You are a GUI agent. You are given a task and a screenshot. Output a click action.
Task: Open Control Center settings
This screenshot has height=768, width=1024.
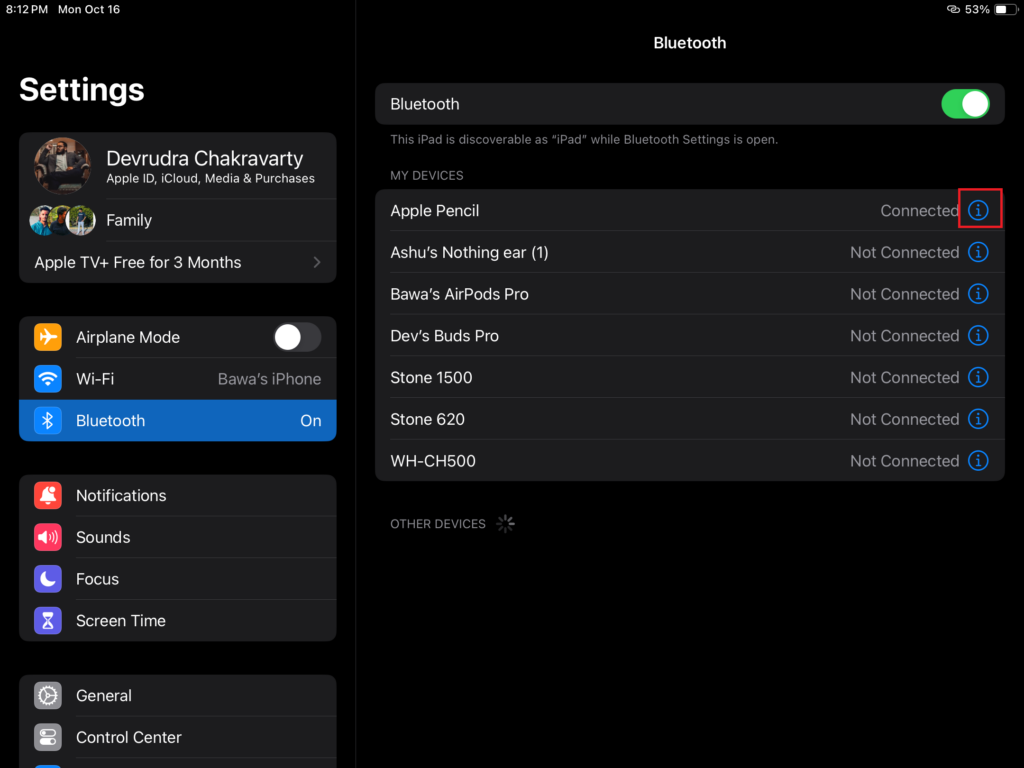tap(177, 738)
